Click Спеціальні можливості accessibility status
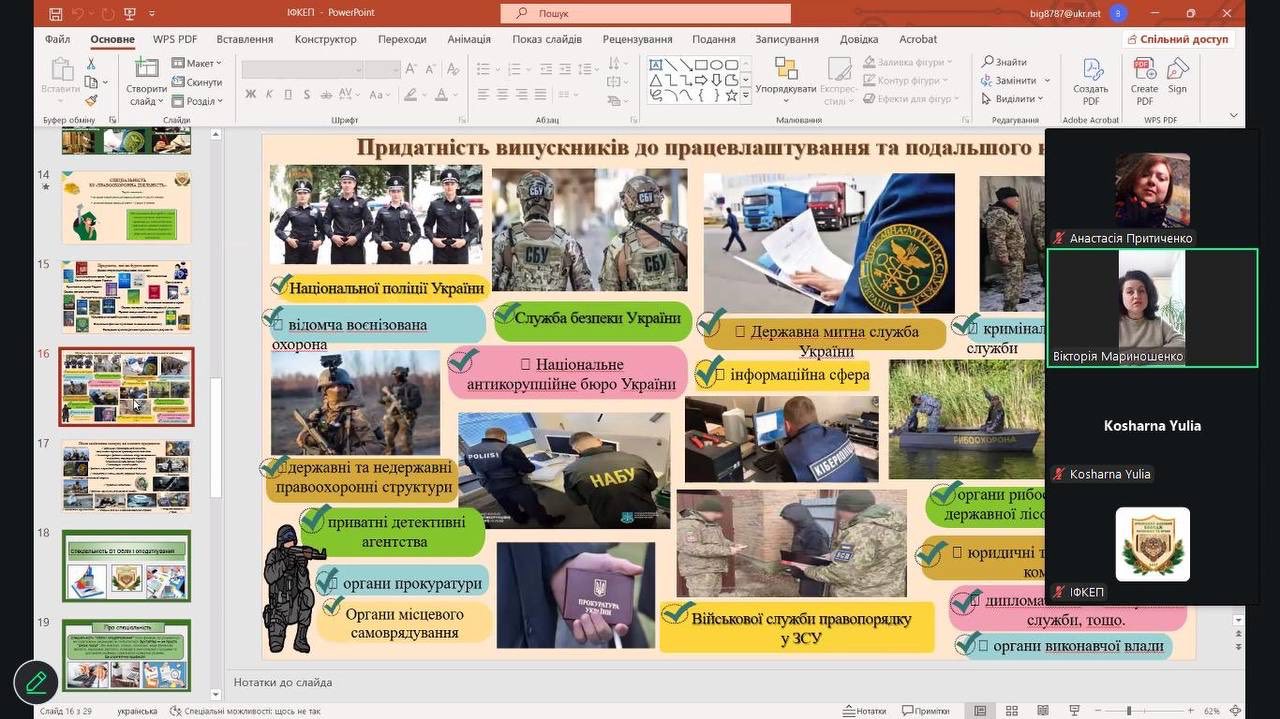 [245, 711]
